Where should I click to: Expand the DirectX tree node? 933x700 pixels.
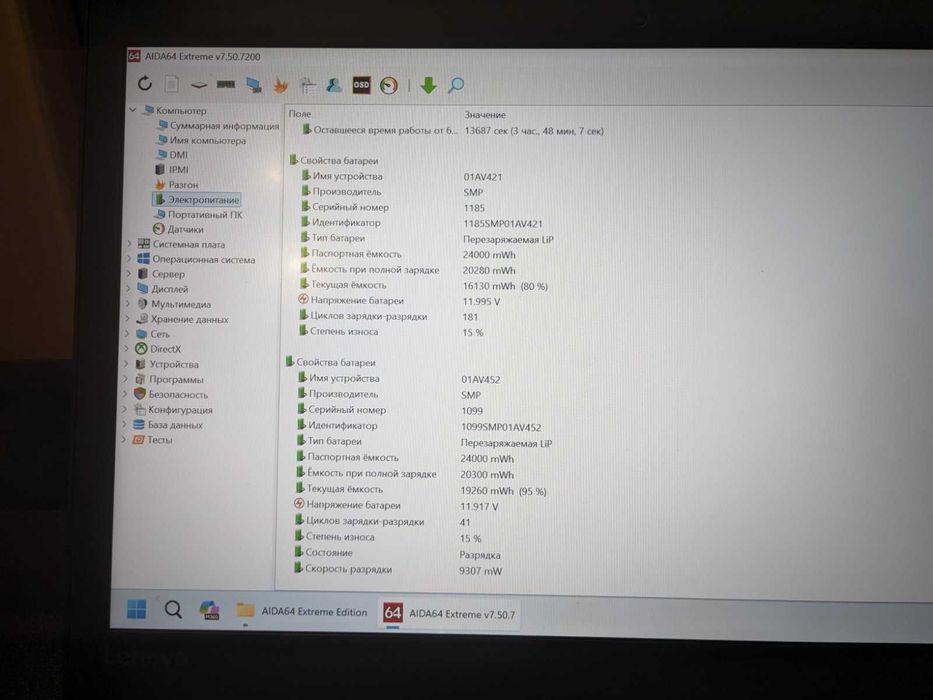click(126, 349)
